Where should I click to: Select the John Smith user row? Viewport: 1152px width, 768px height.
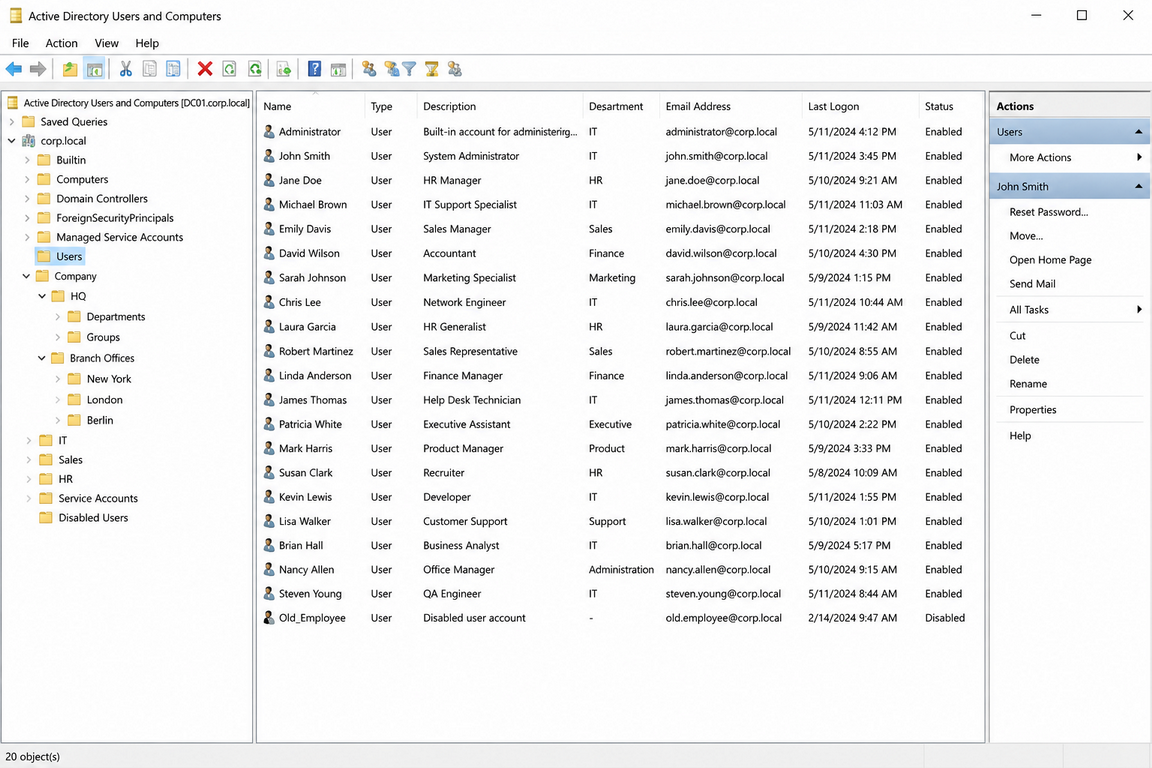620,156
